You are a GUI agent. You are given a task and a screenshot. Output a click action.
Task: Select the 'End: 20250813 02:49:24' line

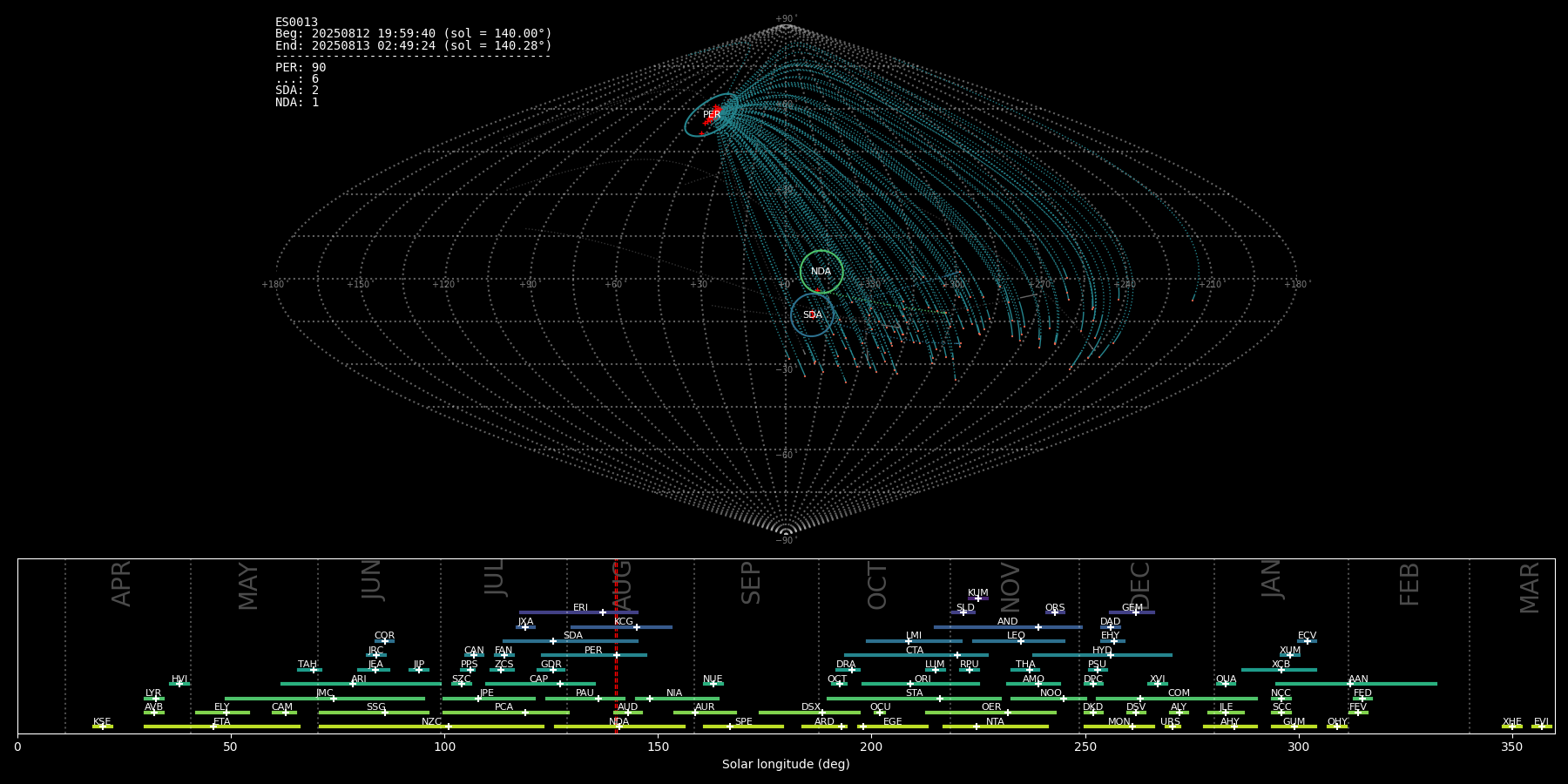414,45
